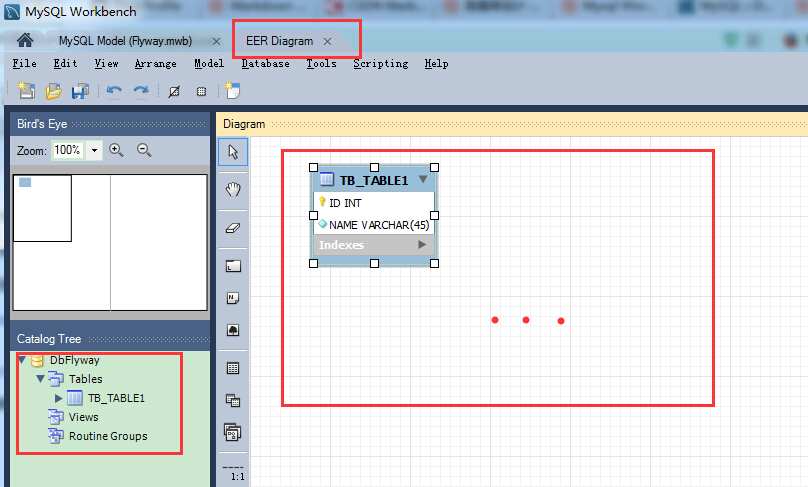Screen dimensions: 808x487
Task: Open the Tools menu
Action: pyautogui.click(x=322, y=63)
